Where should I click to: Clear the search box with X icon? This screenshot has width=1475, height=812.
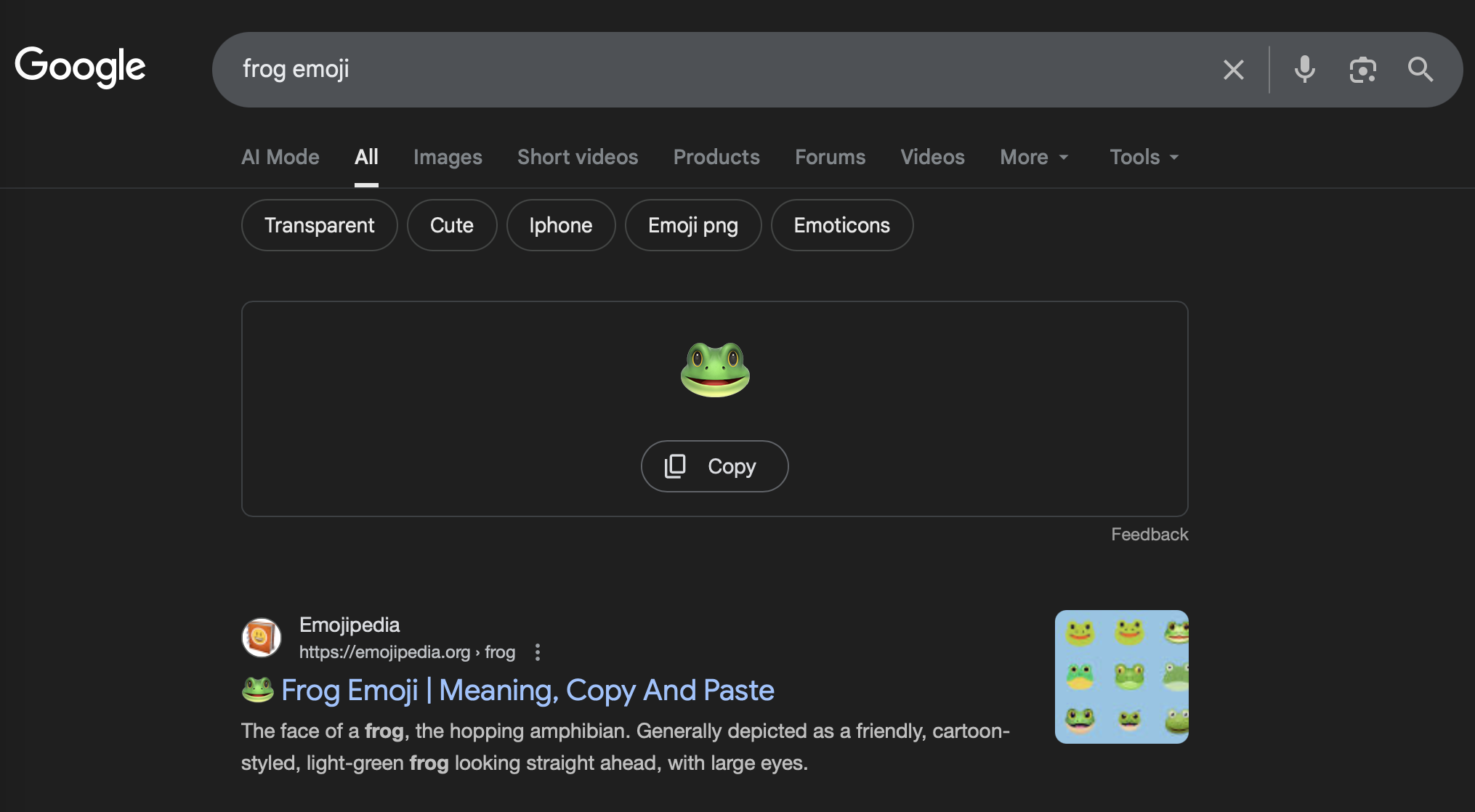1233,70
